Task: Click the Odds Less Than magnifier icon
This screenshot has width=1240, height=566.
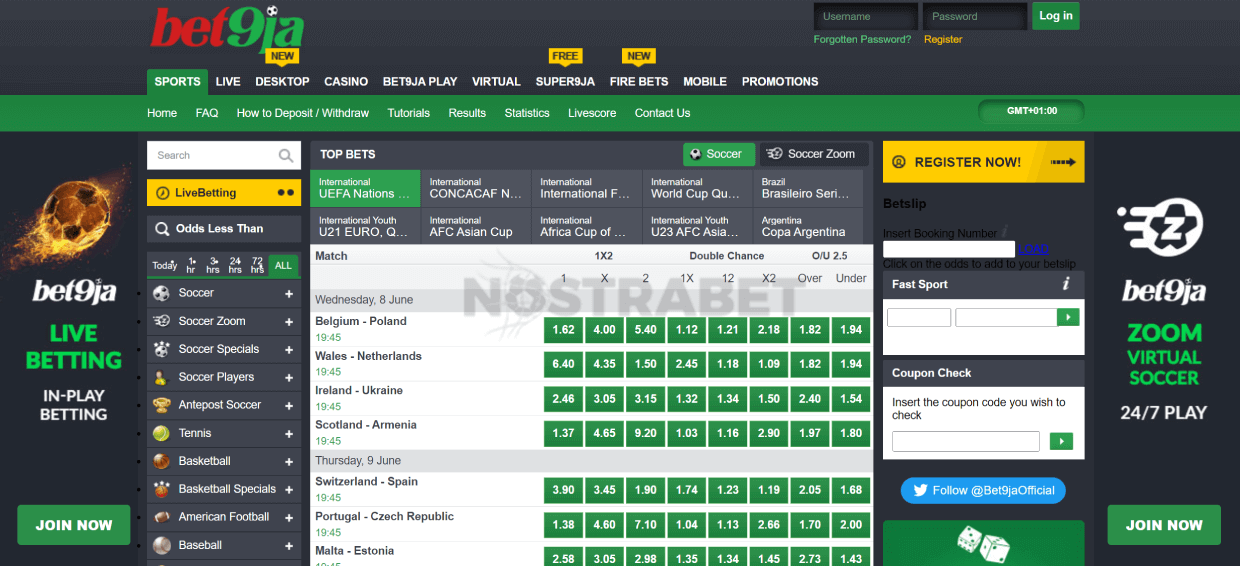Action: (162, 229)
